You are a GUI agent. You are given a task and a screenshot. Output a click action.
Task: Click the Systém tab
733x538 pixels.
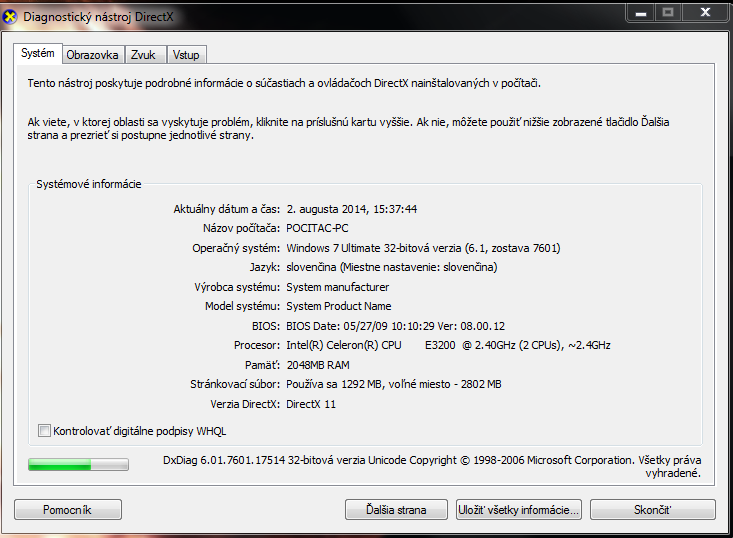[x=38, y=54]
